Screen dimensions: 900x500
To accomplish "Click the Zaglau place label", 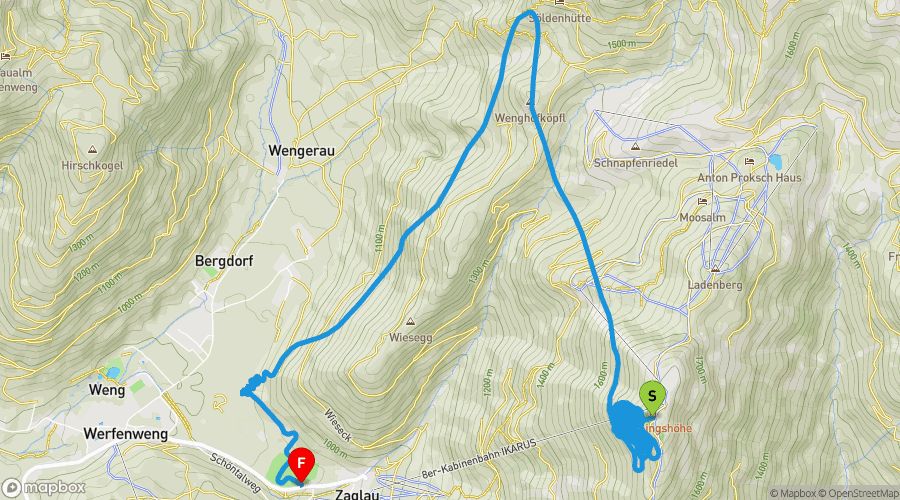I will tap(357, 494).
